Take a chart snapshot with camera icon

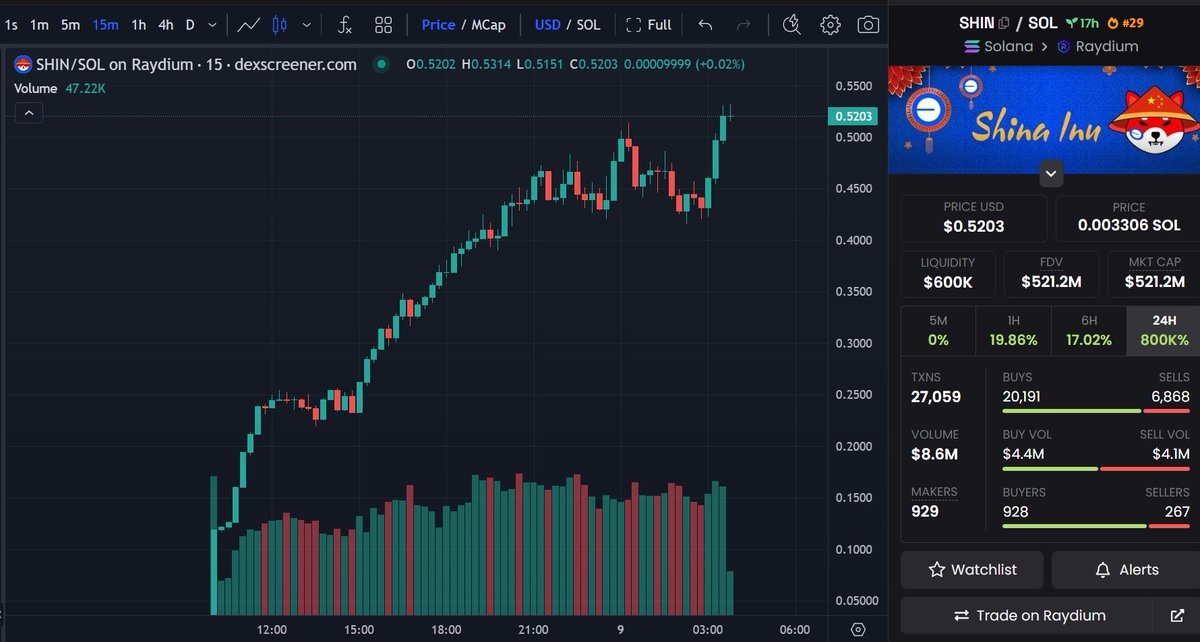pyautogui.click(x=869, y=25)
